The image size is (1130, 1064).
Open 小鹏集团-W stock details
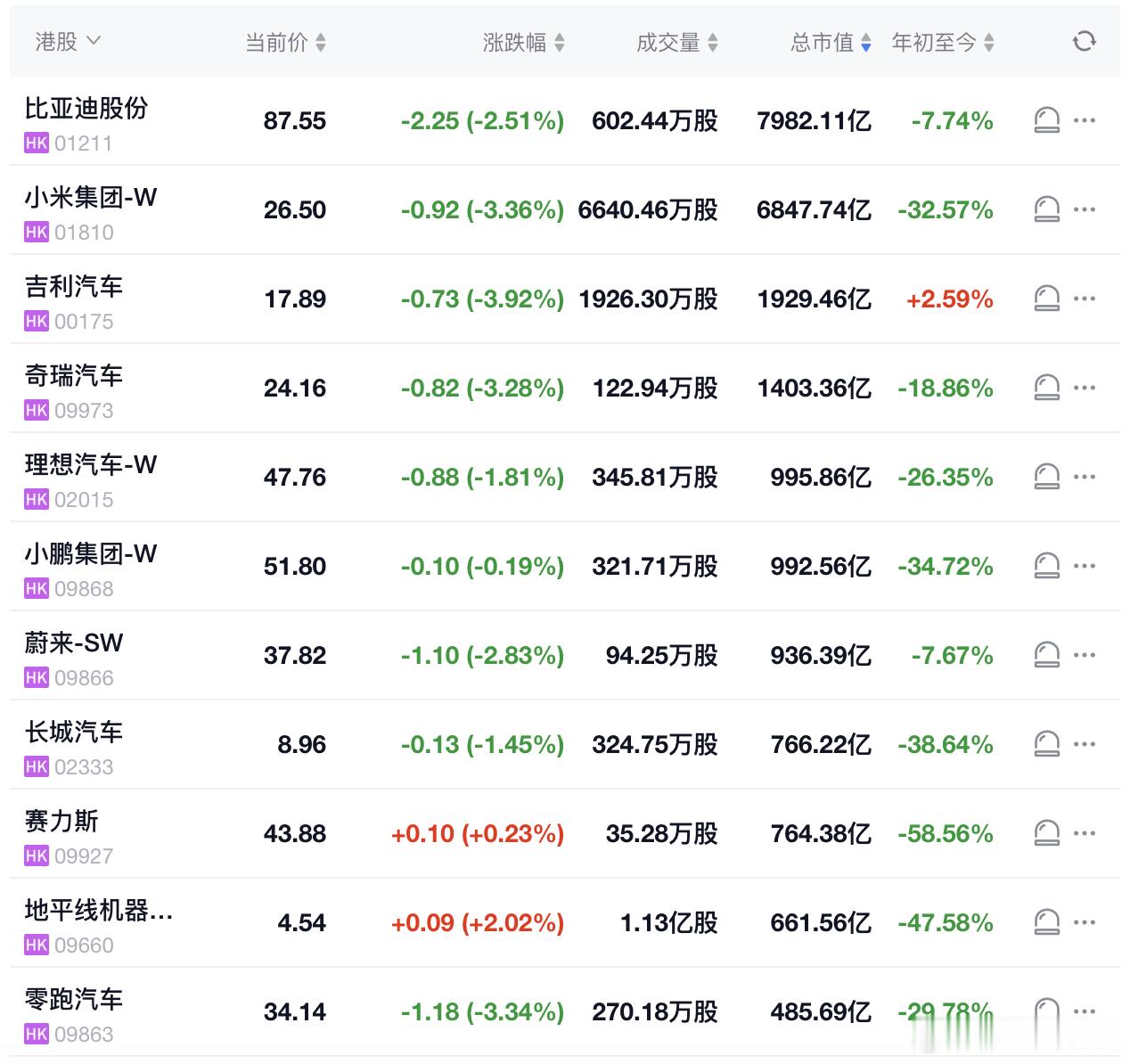pyautogui.click(x=91, y=553)
